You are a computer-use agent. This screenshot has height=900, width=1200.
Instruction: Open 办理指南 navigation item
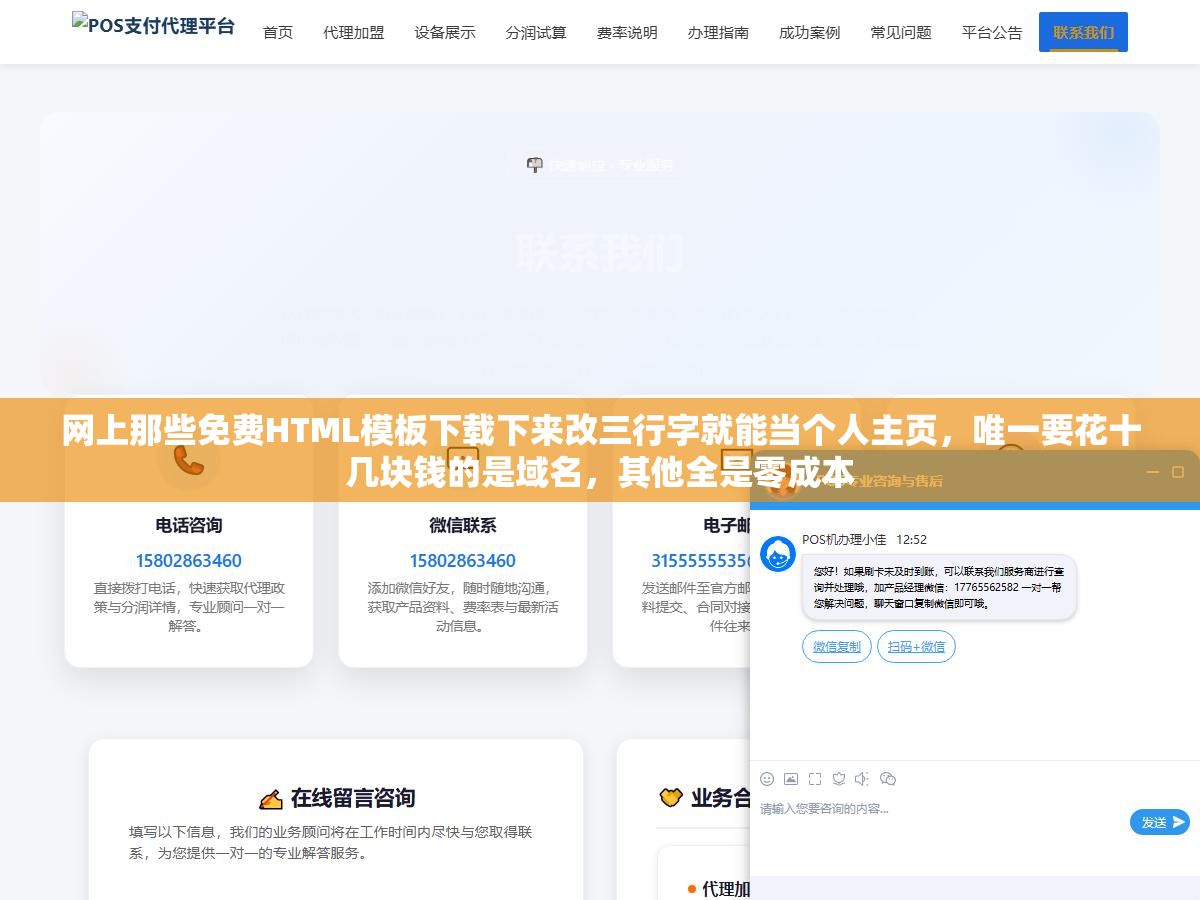[x=718, y=32]
